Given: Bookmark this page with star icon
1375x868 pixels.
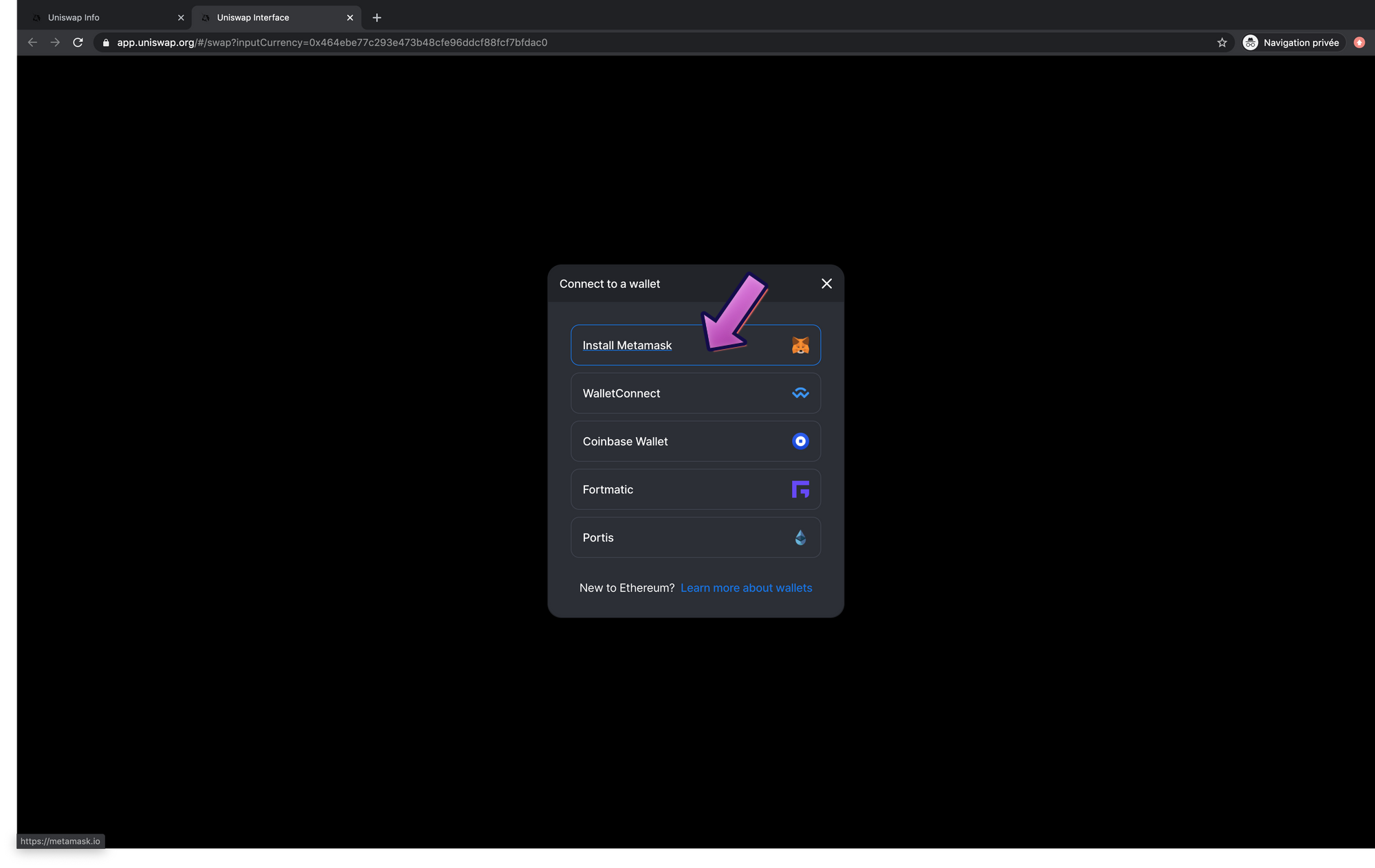Looking at the screenshot, I should tap(1222, 43).
